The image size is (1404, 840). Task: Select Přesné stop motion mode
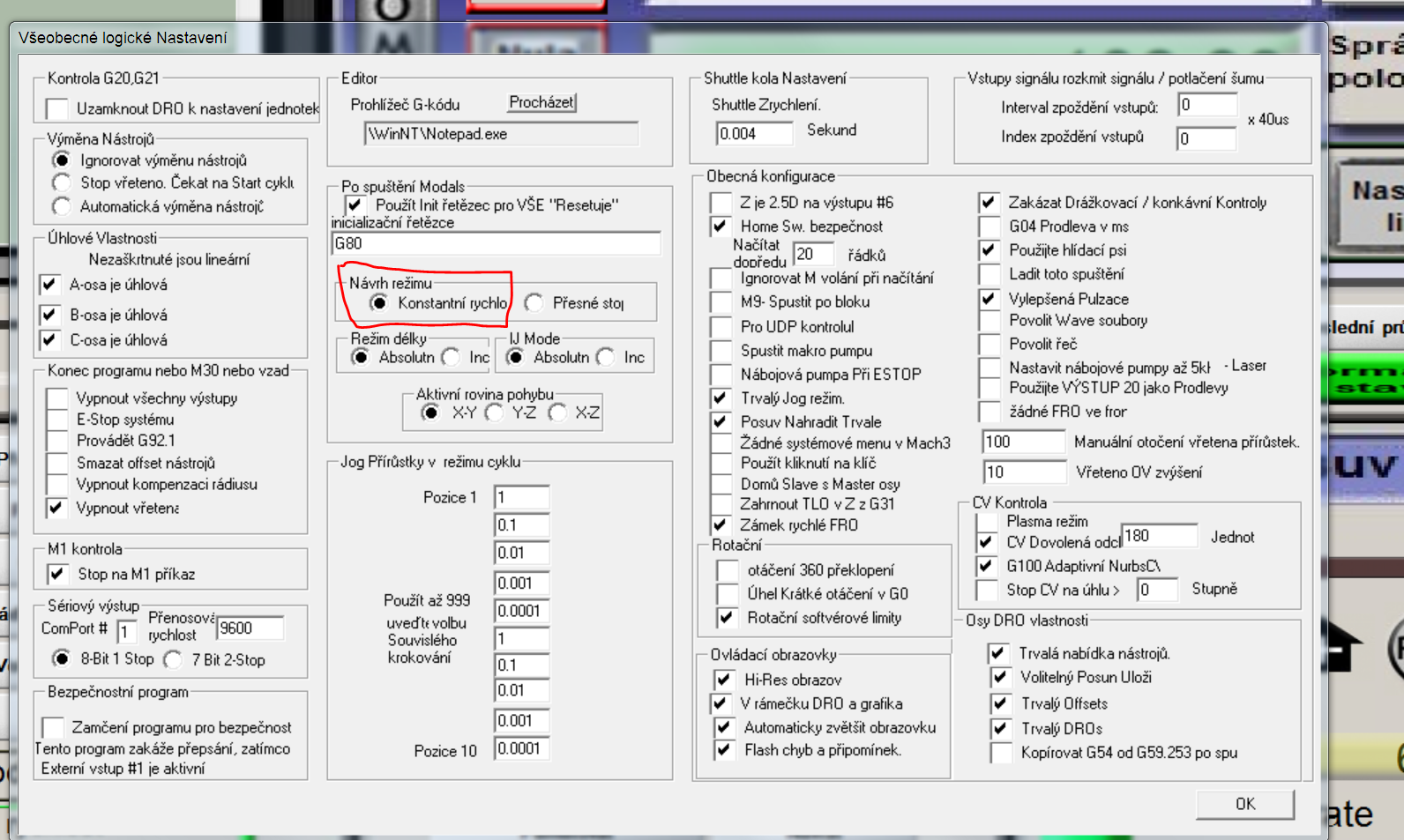pos(534,303)
